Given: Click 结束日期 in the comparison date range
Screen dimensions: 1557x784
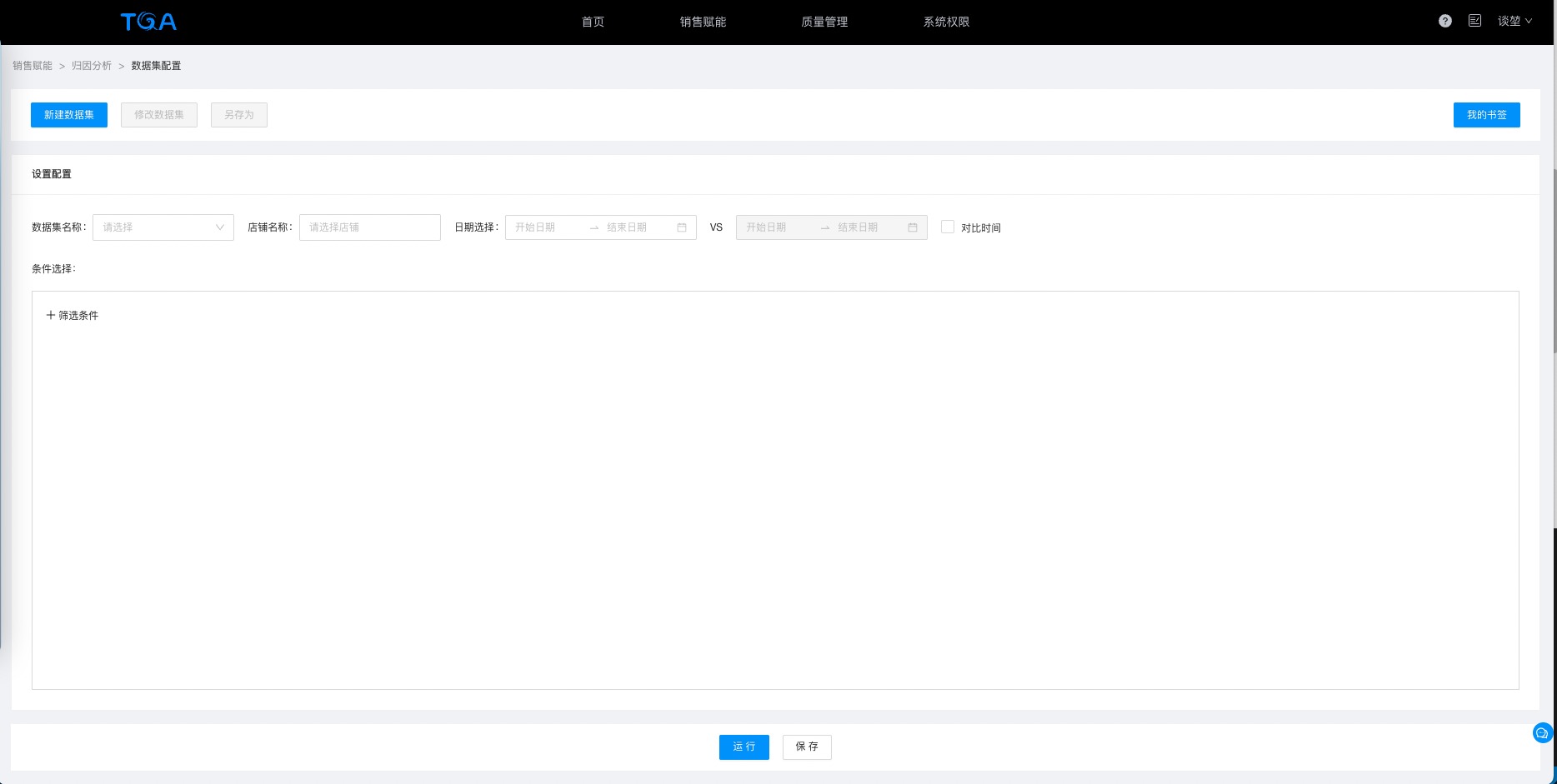Looking at the screenshot, I should 858,227.
